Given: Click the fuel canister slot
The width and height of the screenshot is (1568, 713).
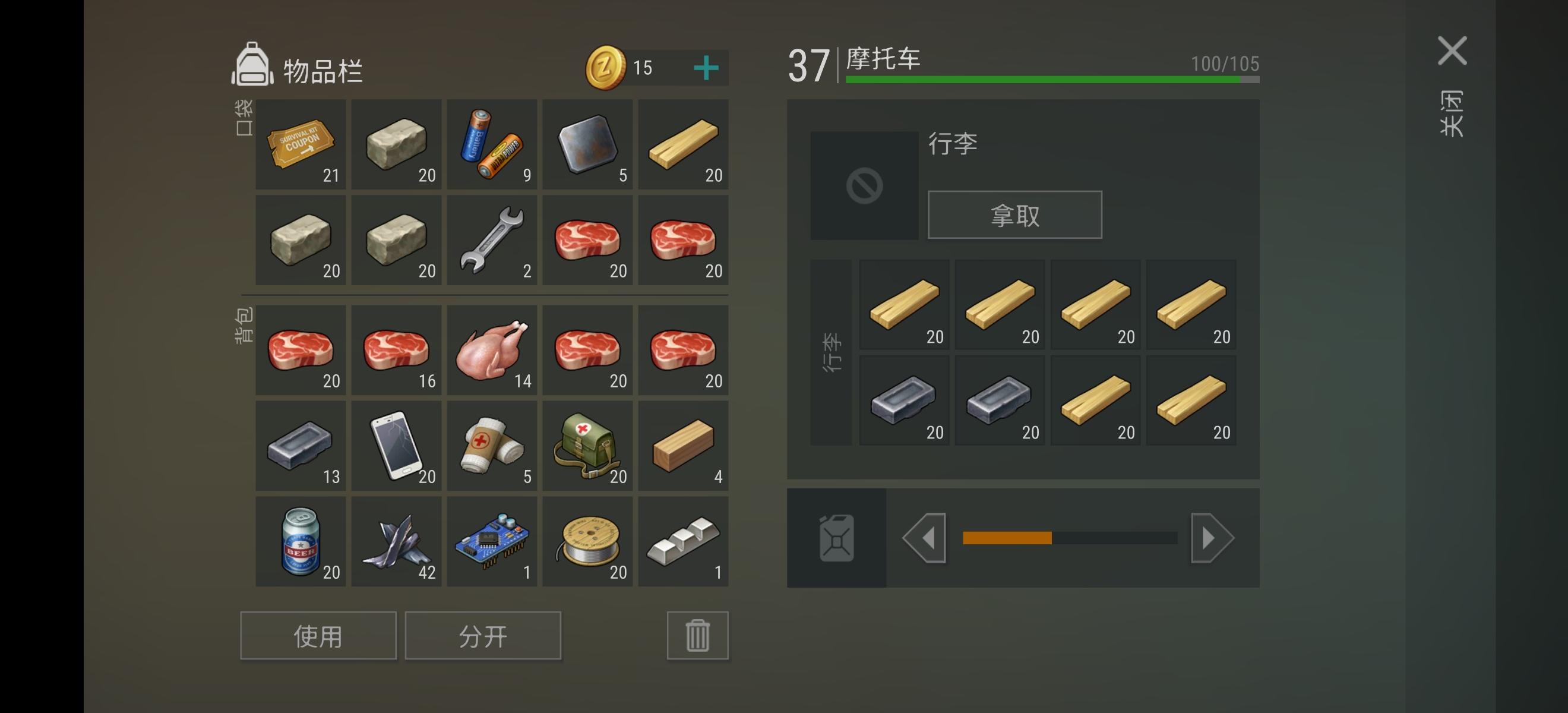Looking at the screenshot, I should coord(836,538).
